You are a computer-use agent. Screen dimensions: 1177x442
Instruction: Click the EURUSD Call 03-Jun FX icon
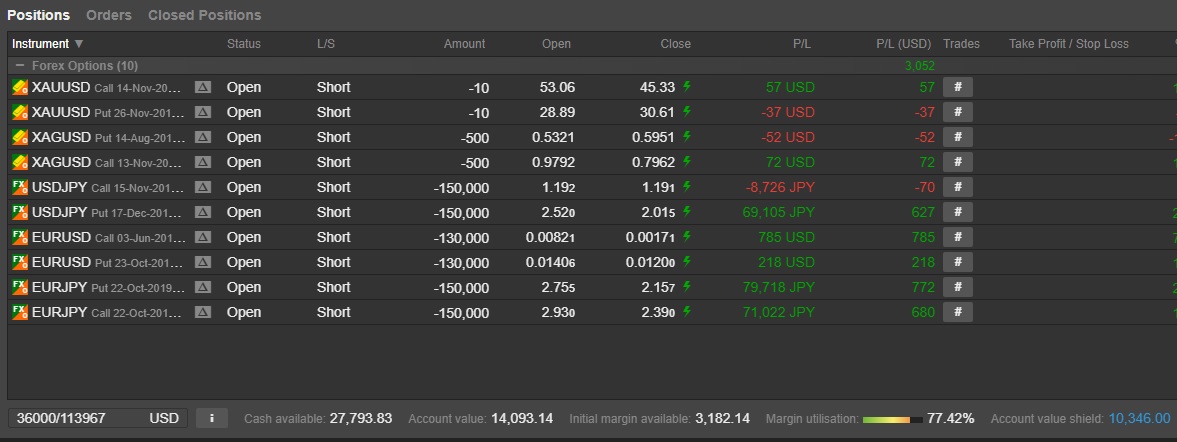coord(20,237)
